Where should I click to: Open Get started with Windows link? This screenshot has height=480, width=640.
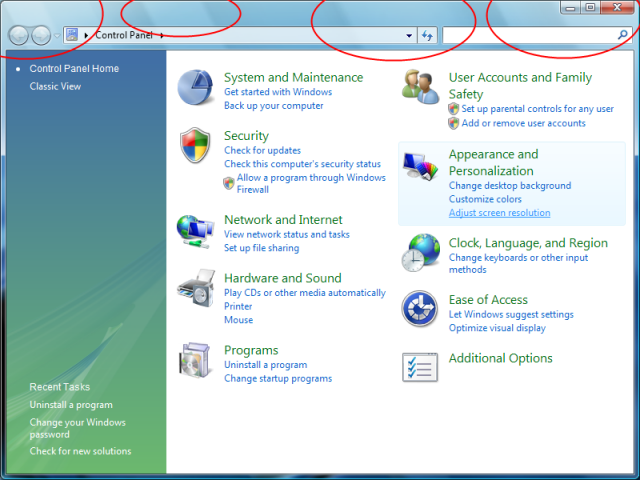tap(278, 92)
